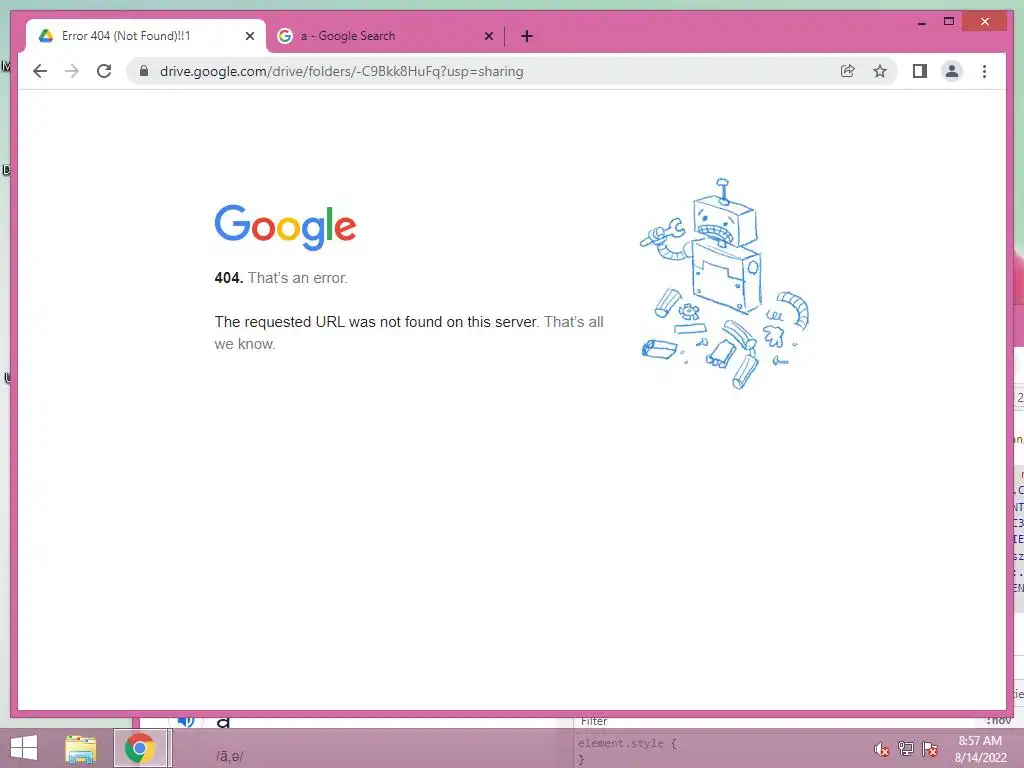Open the Action Center flag icon
The image size is (1024, 768).
point(930,749)
